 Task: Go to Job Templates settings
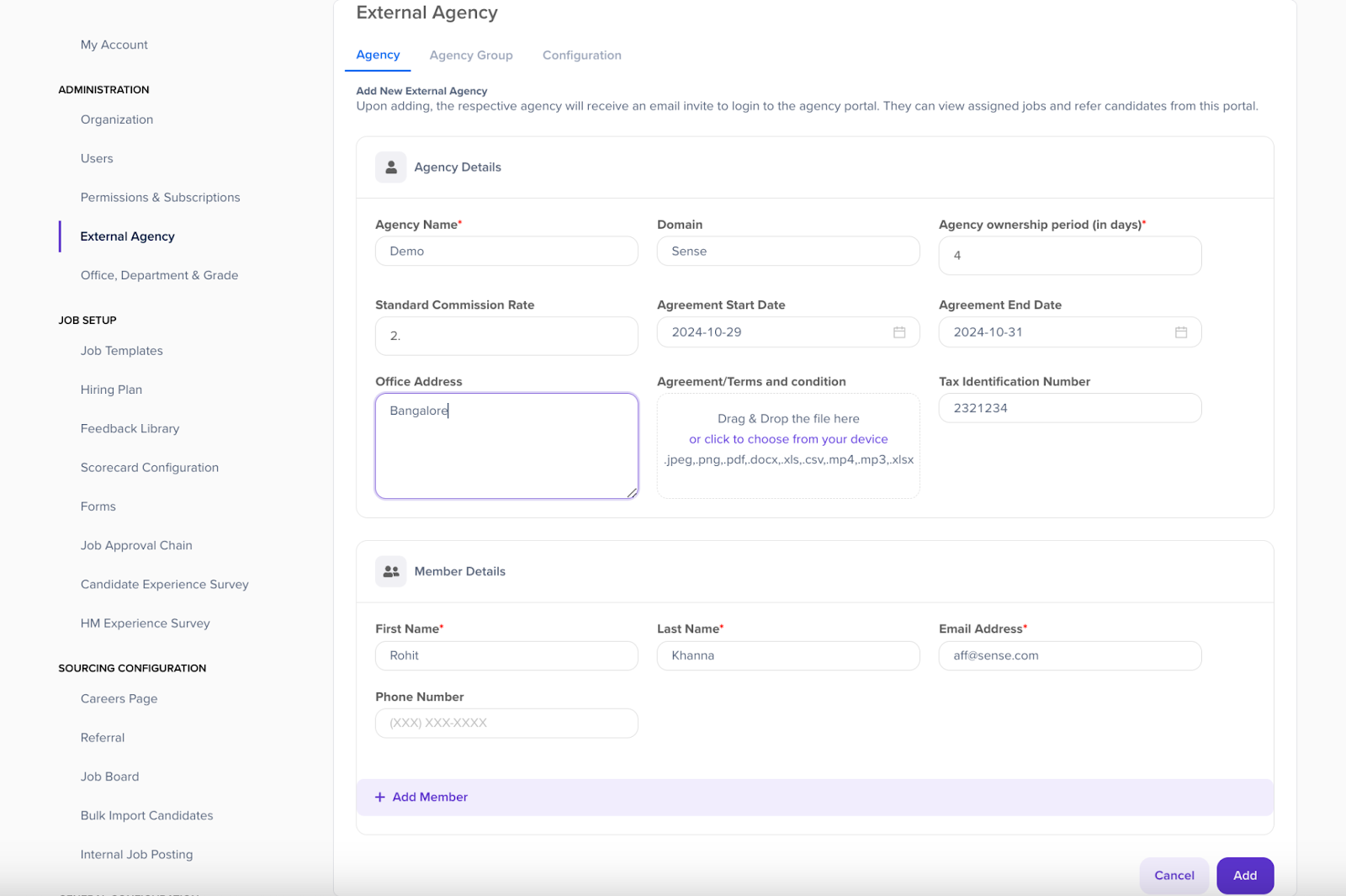coord(122,351)
